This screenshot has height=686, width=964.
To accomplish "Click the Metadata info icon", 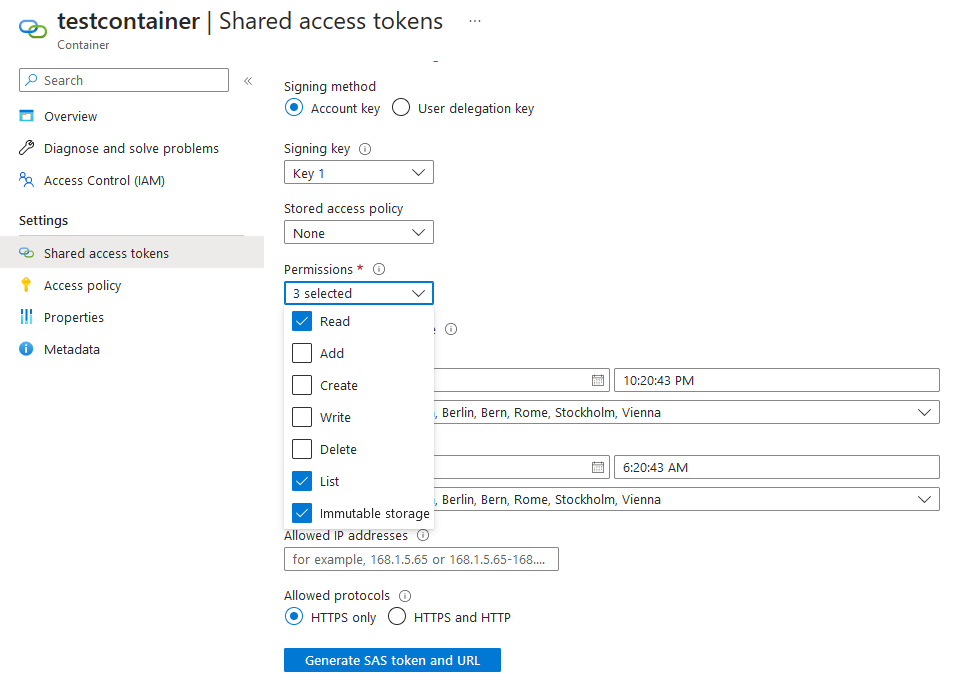I will click(x=26, y=349).
